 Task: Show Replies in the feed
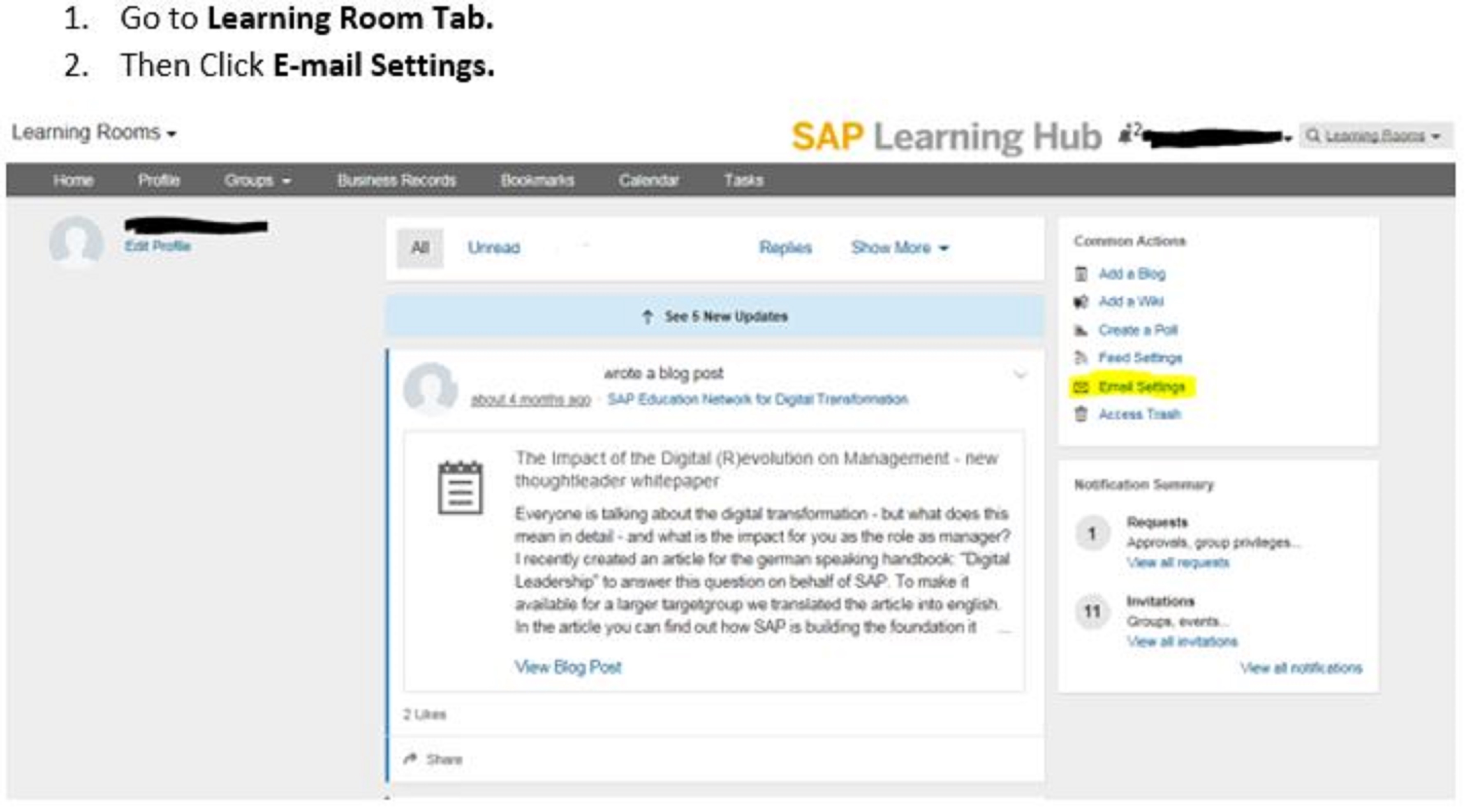(786, 248)
